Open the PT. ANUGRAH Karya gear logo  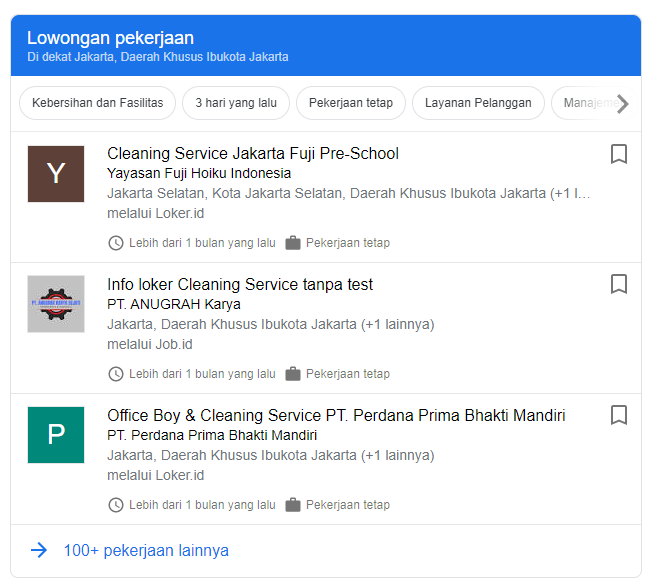(56, 304)
